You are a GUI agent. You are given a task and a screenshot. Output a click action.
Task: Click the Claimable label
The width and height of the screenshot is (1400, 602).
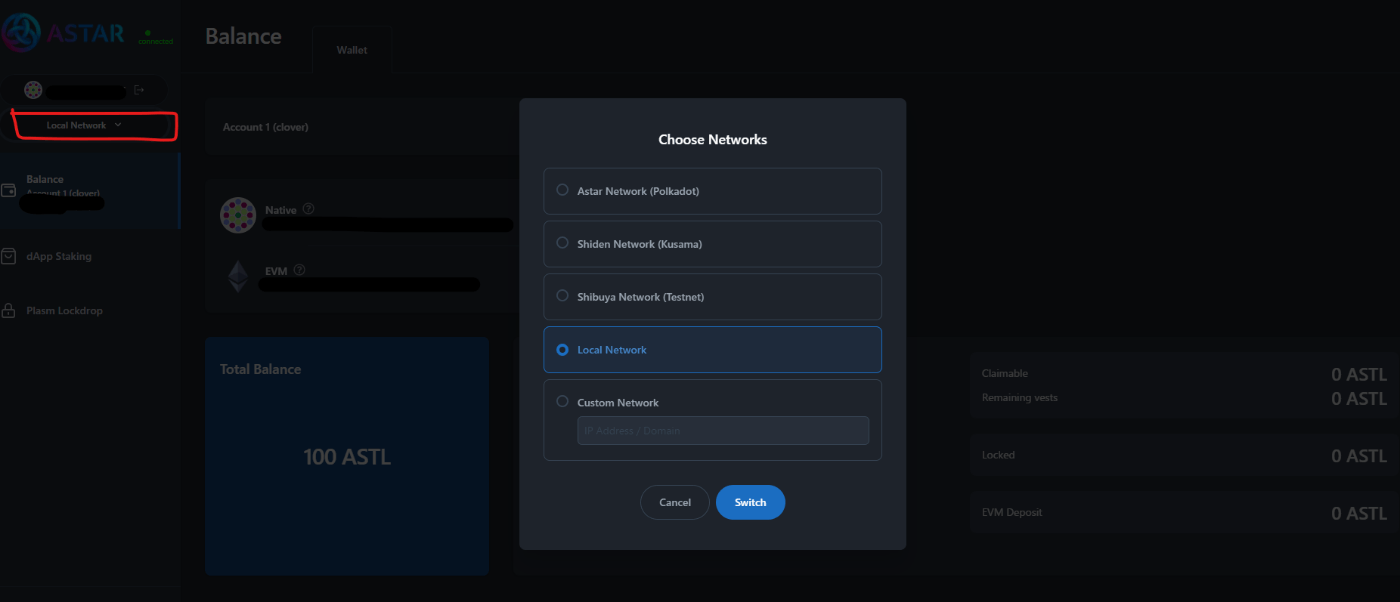tap(1005, 373)
